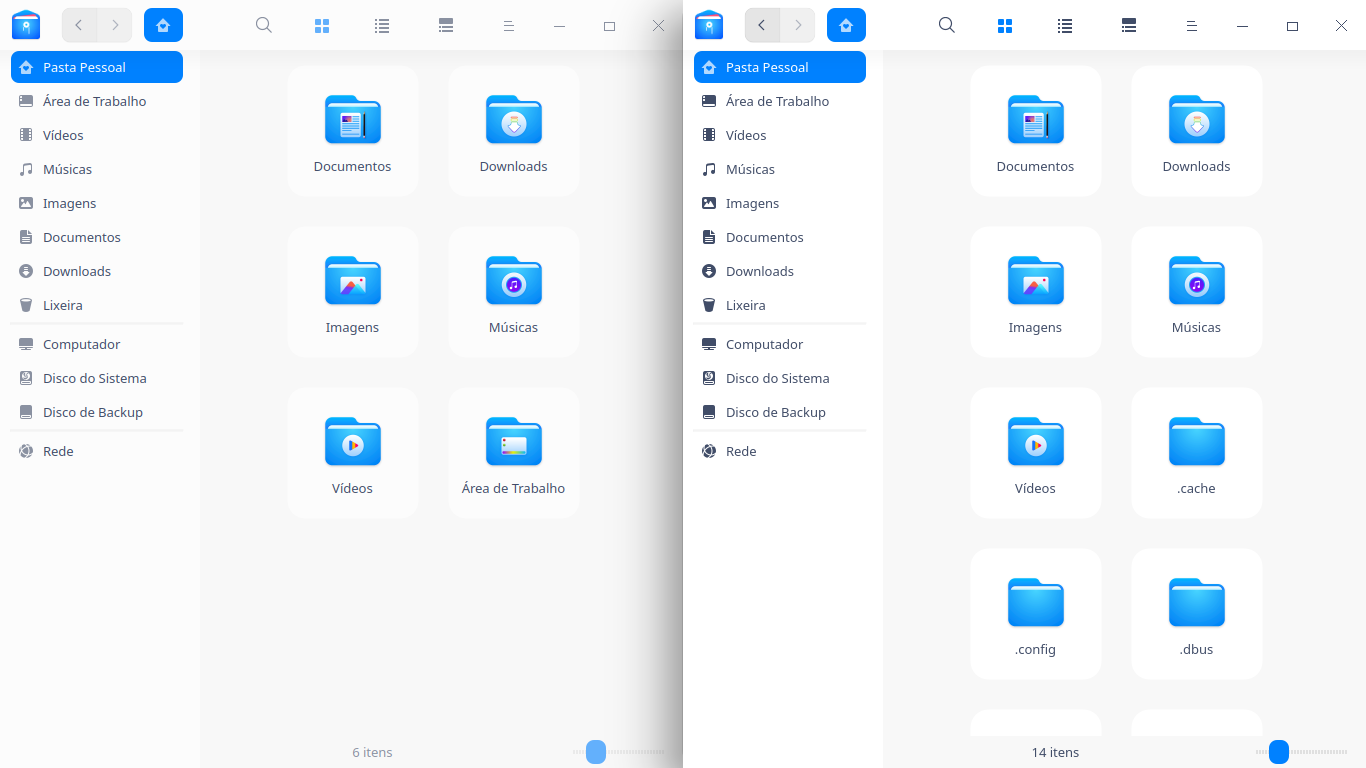Open Imagens in left window sidebar
Screen dimensions: 1366x768
97,203
